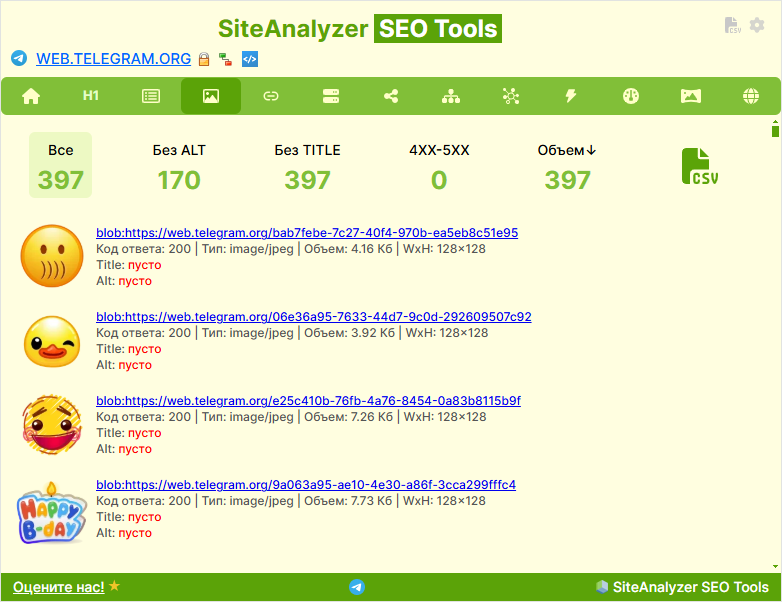
Task: Open the content list tab icon
Action: 151,96
